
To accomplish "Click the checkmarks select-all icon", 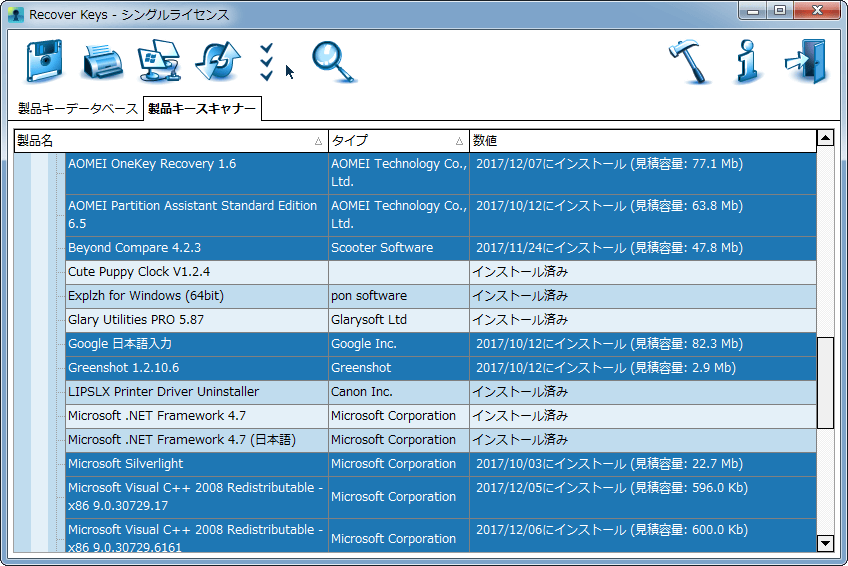I will click(x=266, y=62).
